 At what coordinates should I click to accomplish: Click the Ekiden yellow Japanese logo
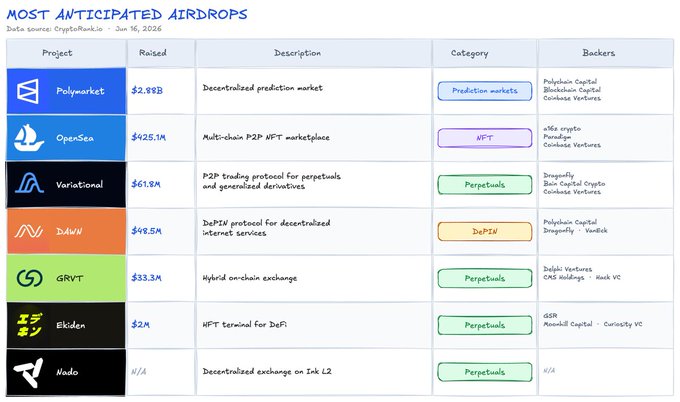(29, 325)
